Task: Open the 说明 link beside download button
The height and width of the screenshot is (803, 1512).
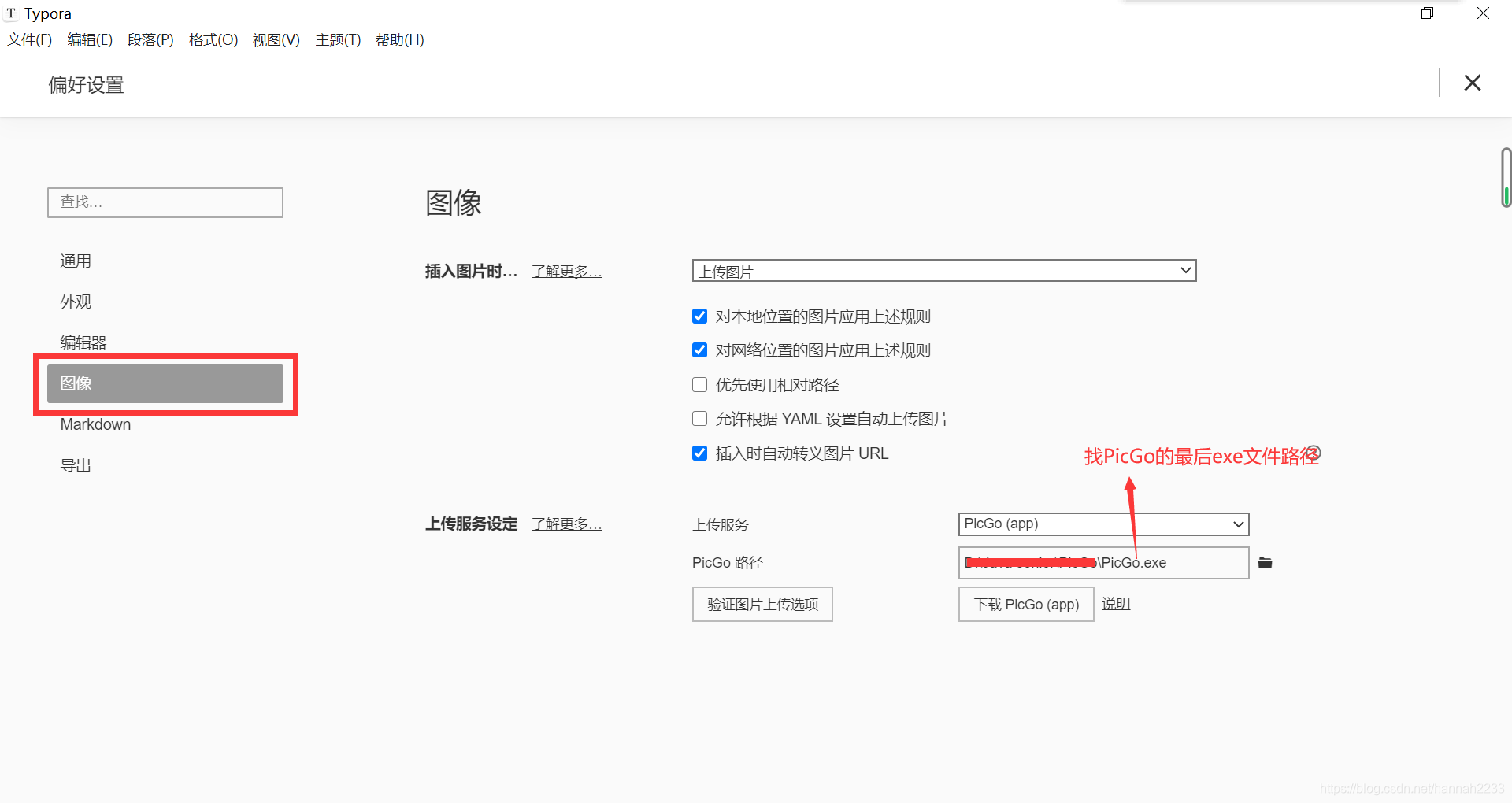Action: [x=1116, y=604]
